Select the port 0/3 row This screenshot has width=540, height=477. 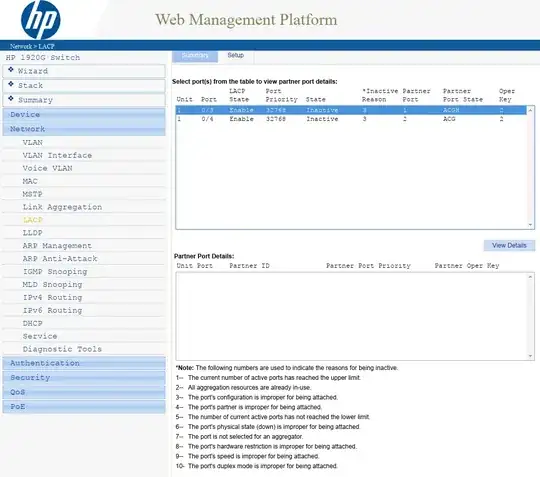[351, 110]
